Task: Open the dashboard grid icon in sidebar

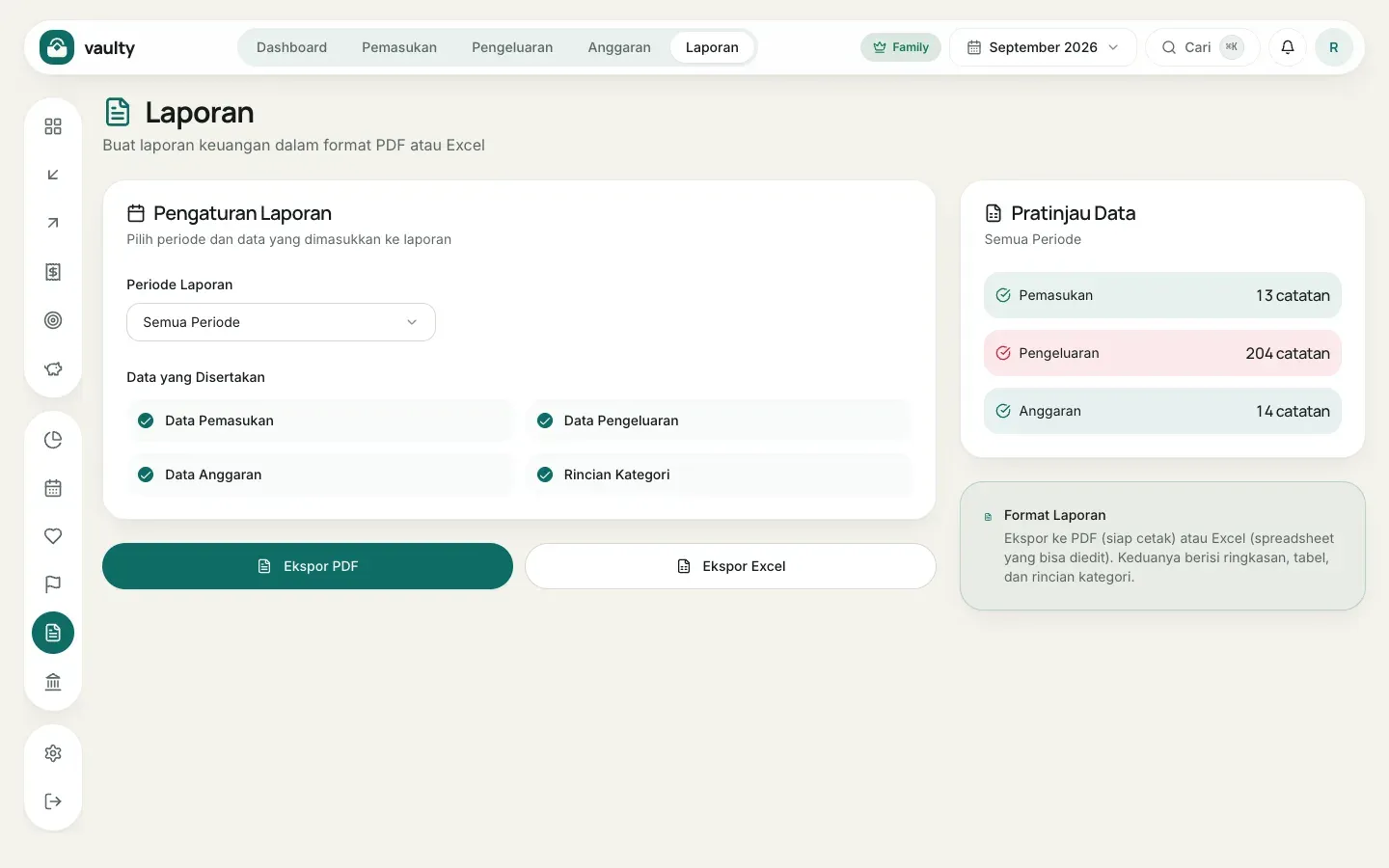Action: (x=53, y=126)
